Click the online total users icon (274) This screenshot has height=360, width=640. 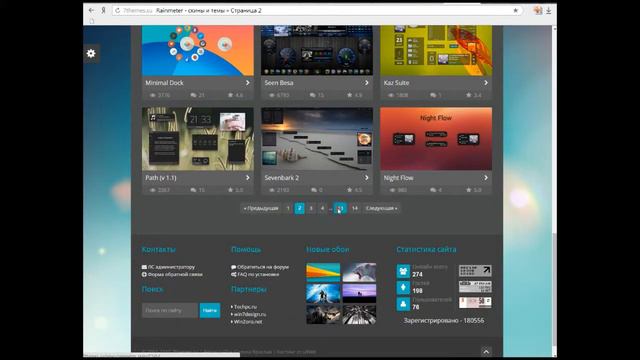pos(403,271)
